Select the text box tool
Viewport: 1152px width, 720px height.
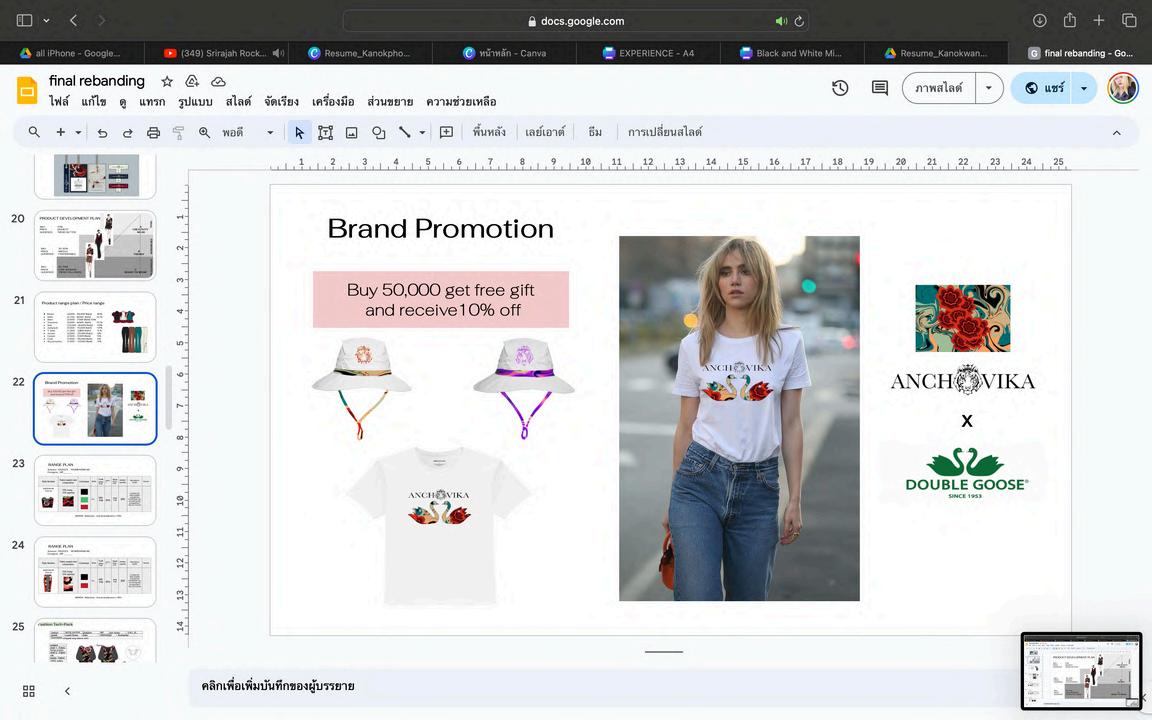coord(325,132)
